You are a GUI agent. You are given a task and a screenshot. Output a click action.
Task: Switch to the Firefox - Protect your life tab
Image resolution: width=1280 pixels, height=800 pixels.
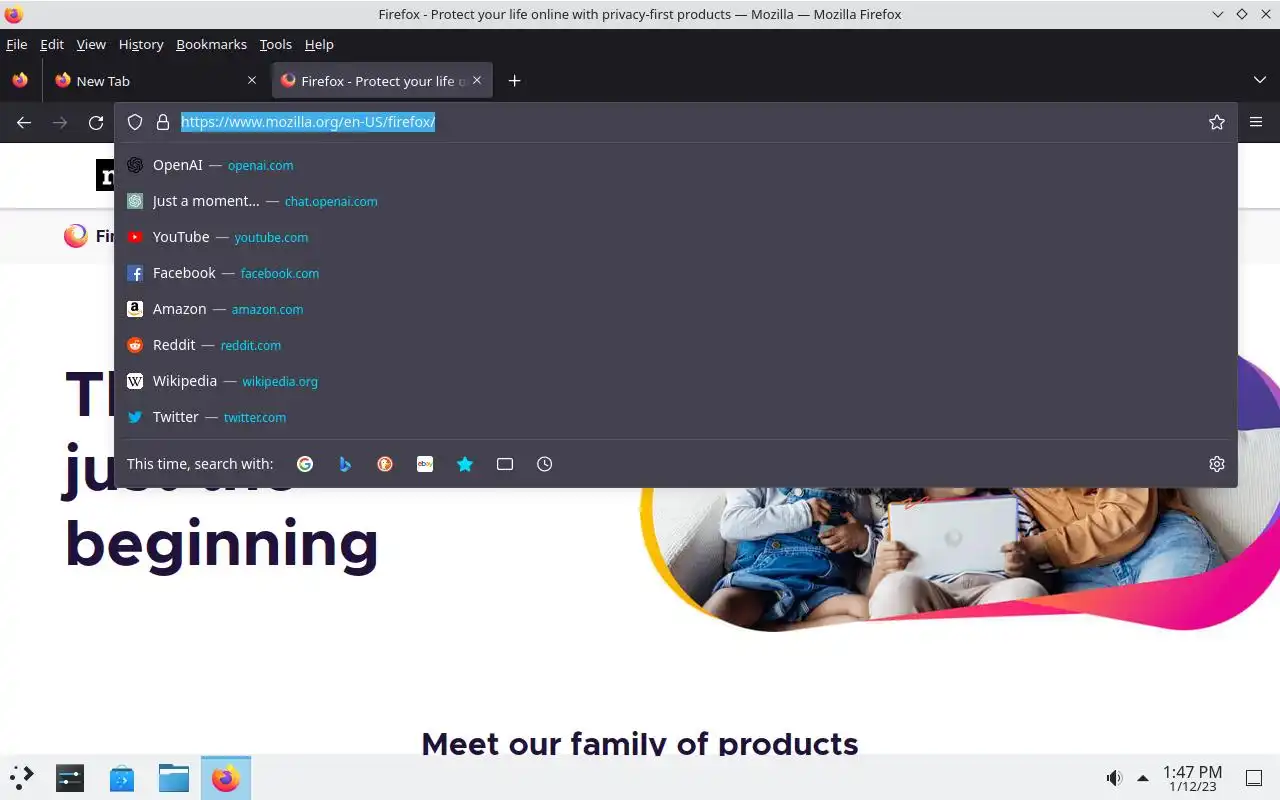click(x=382, y=81)
